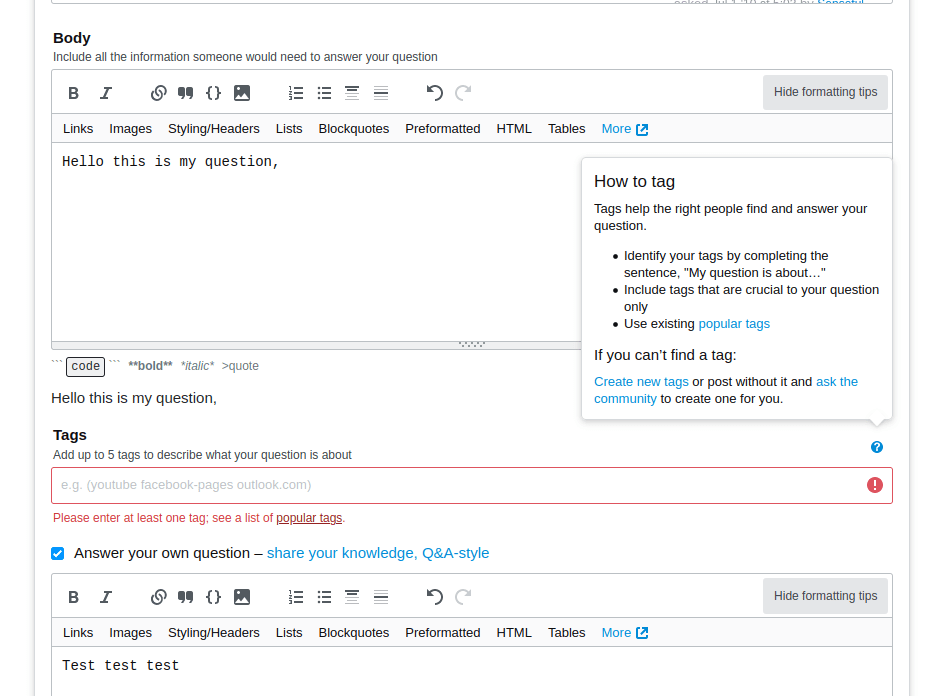Insert blockquote in answer editor toolbar
This screenshot has height=696, width=946.
[x=185, y=597]
